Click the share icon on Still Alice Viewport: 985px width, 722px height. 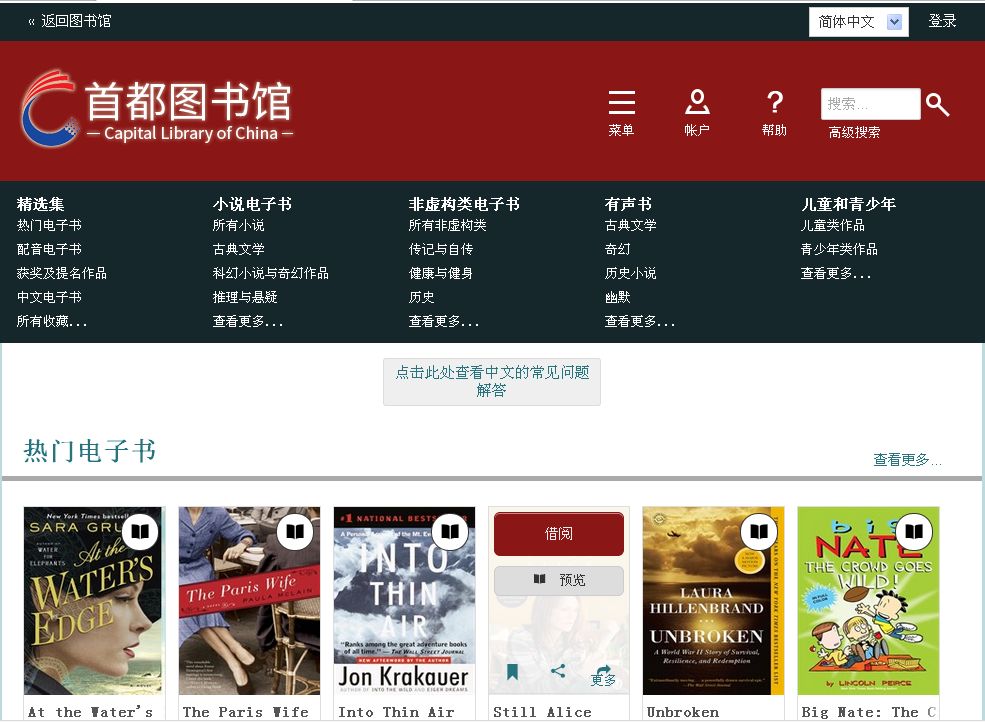(x=558, y=672)
